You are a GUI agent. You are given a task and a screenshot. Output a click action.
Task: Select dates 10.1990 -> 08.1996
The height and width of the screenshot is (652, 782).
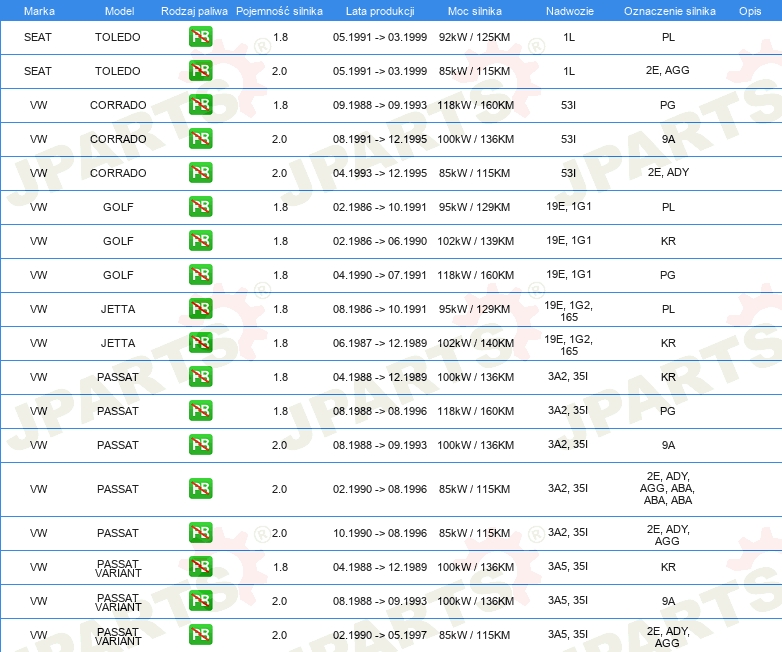[x=380, y=533]
